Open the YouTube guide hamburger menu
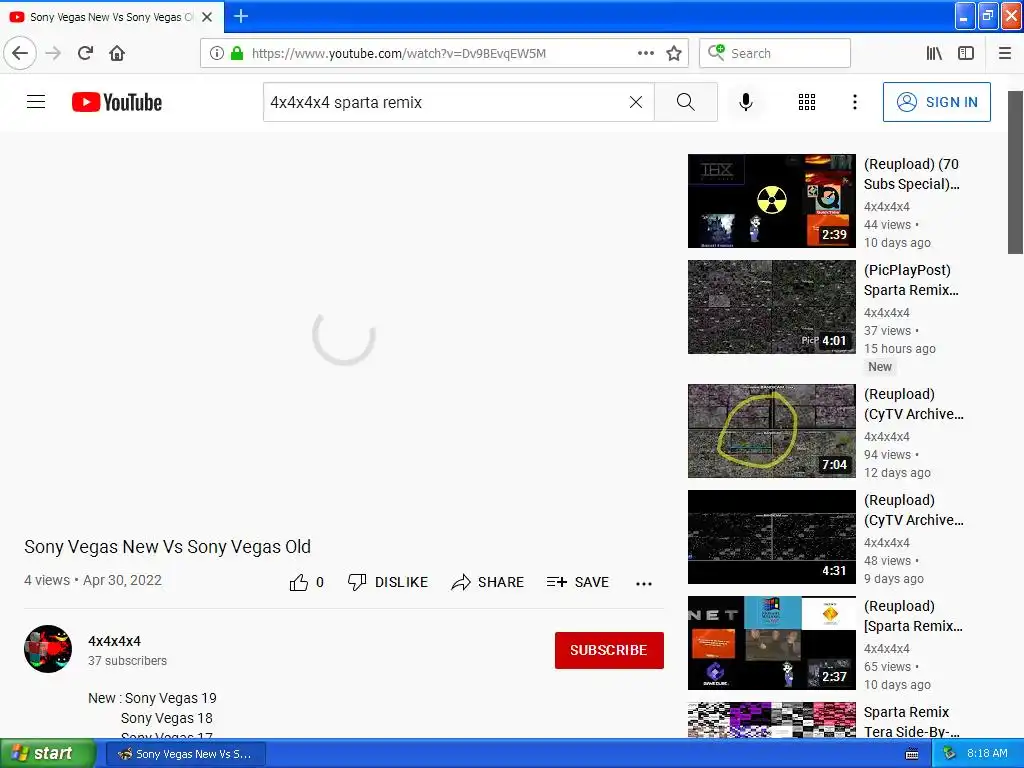Viewport: 1024px width, 768px height. pyautogui.click(x=36, y=102)
